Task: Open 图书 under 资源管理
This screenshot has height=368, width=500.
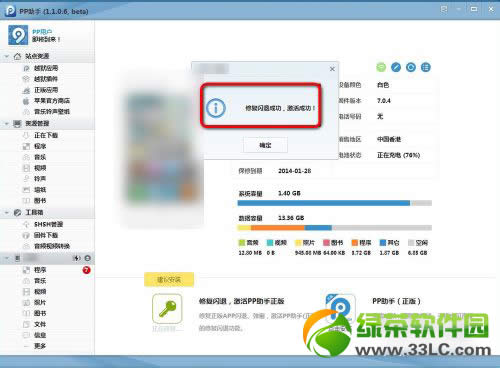Action: tap(40, 201)
